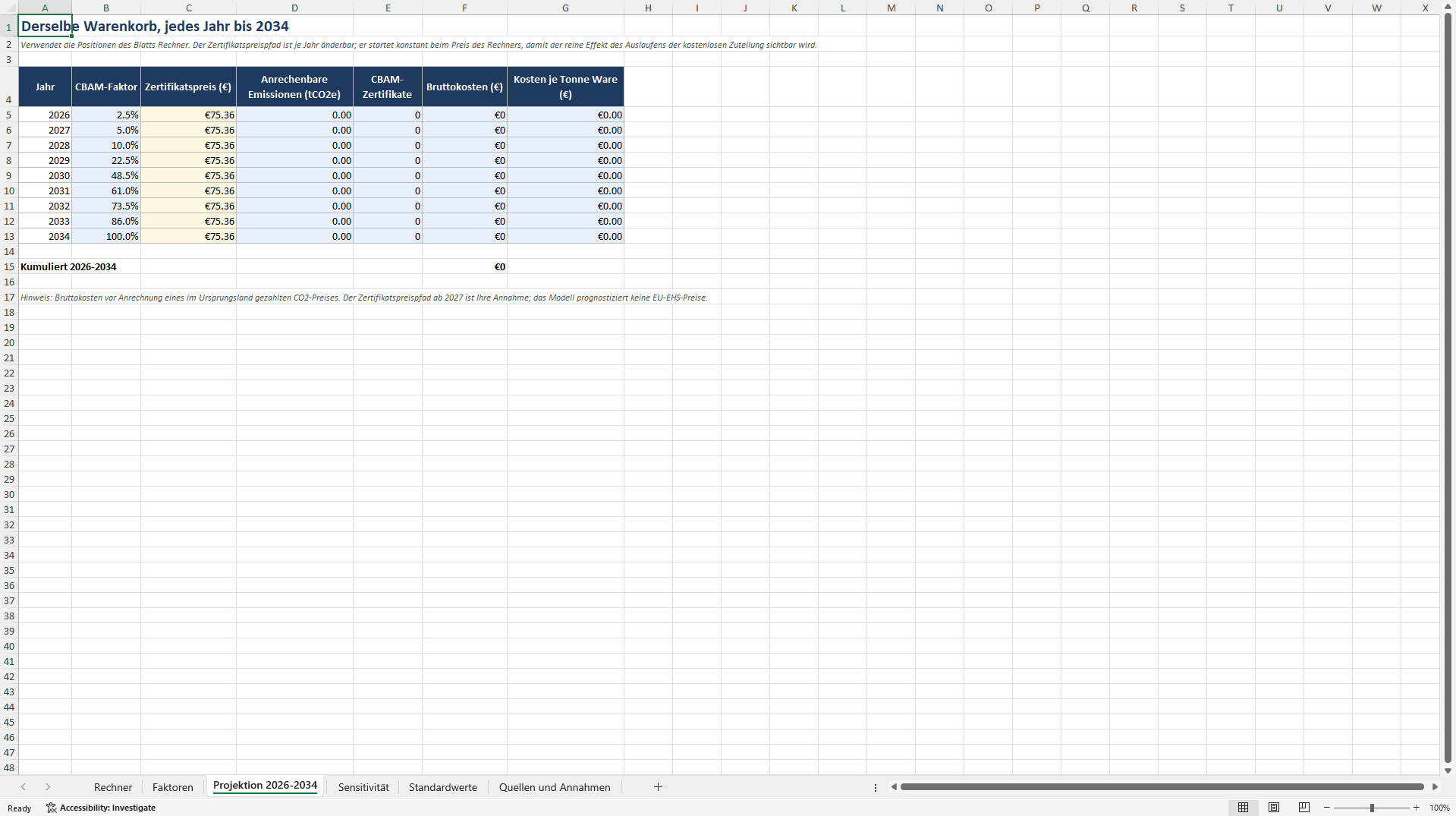Select the Zertifikatspreis (€) header cell

[188, 87]
